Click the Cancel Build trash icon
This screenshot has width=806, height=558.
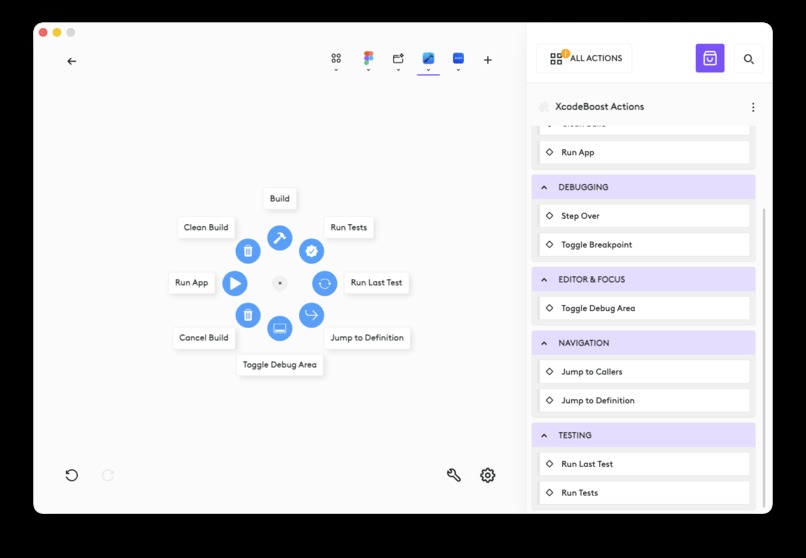[248, 315]
